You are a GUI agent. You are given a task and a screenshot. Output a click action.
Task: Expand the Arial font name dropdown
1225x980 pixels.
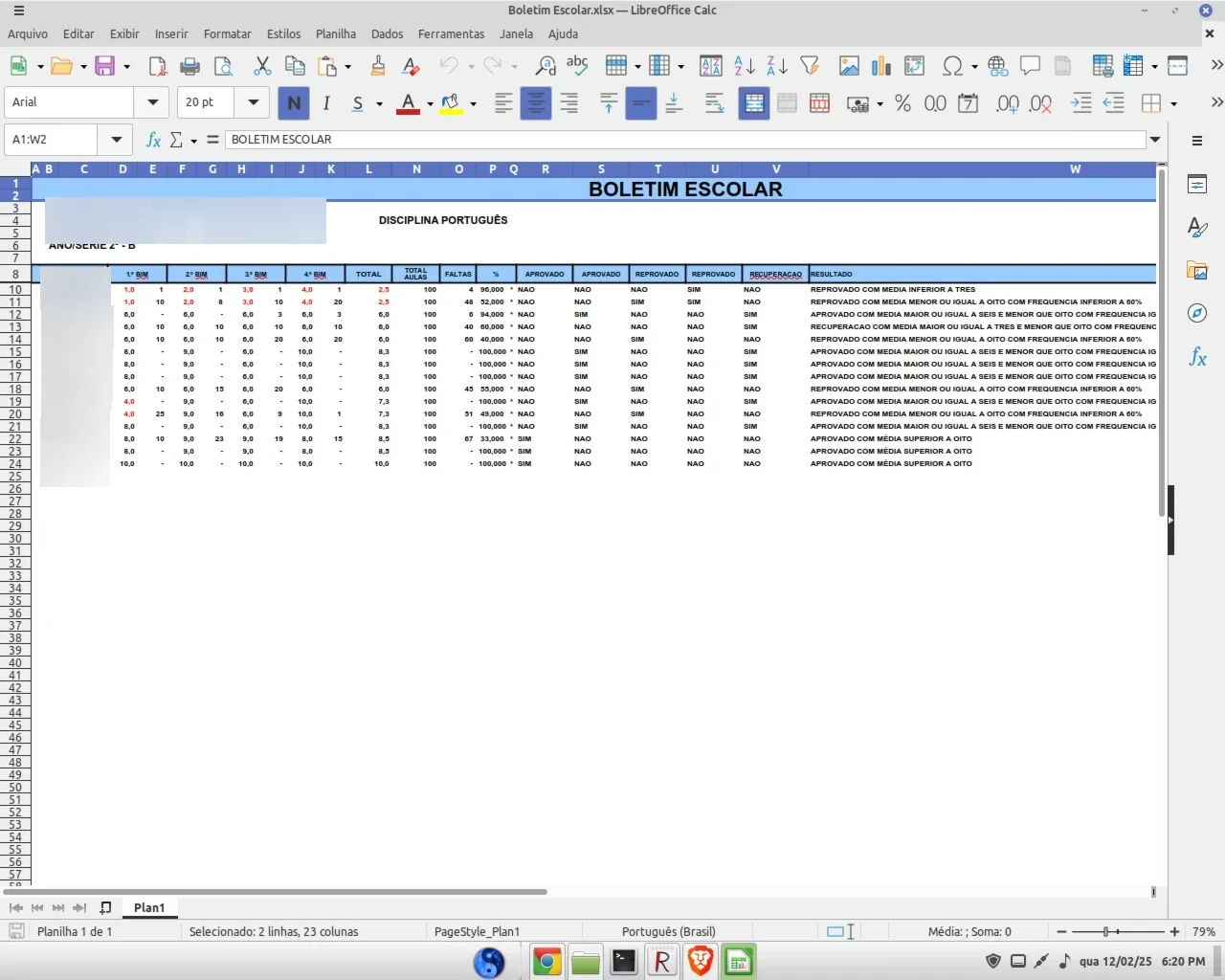[x=152, y=102]
